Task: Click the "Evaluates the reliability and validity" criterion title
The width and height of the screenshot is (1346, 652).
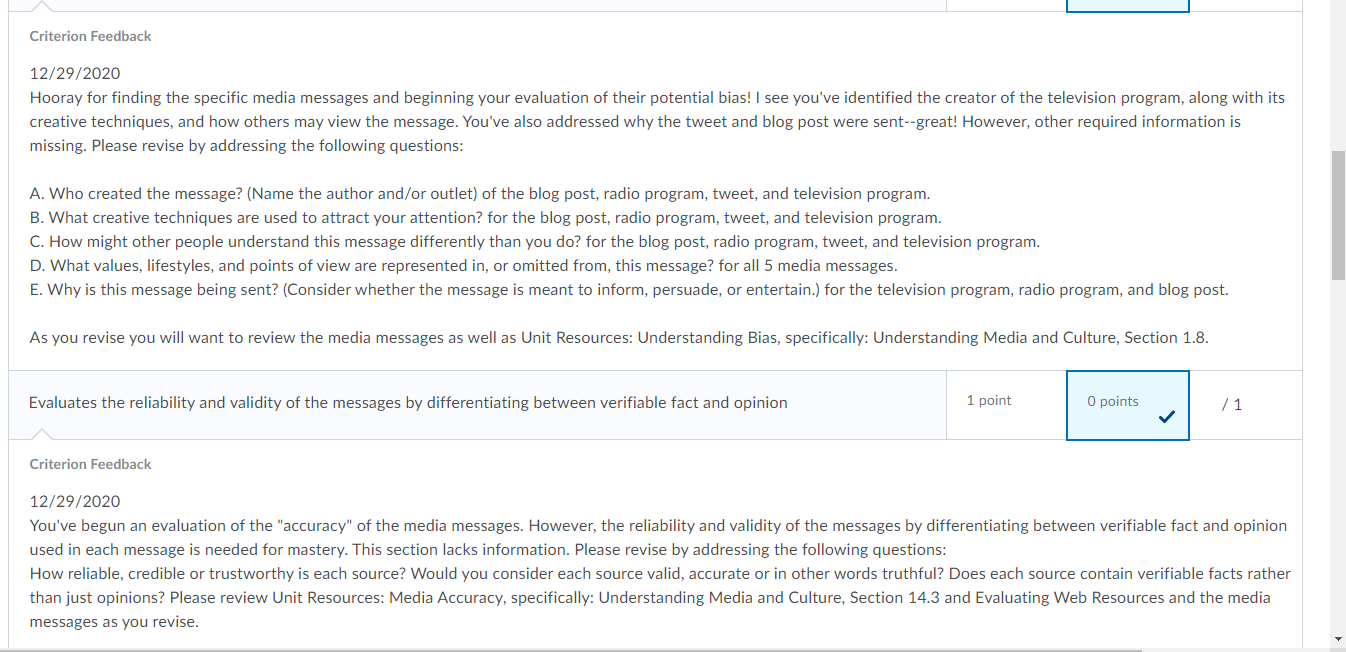Action: point(408,402)
